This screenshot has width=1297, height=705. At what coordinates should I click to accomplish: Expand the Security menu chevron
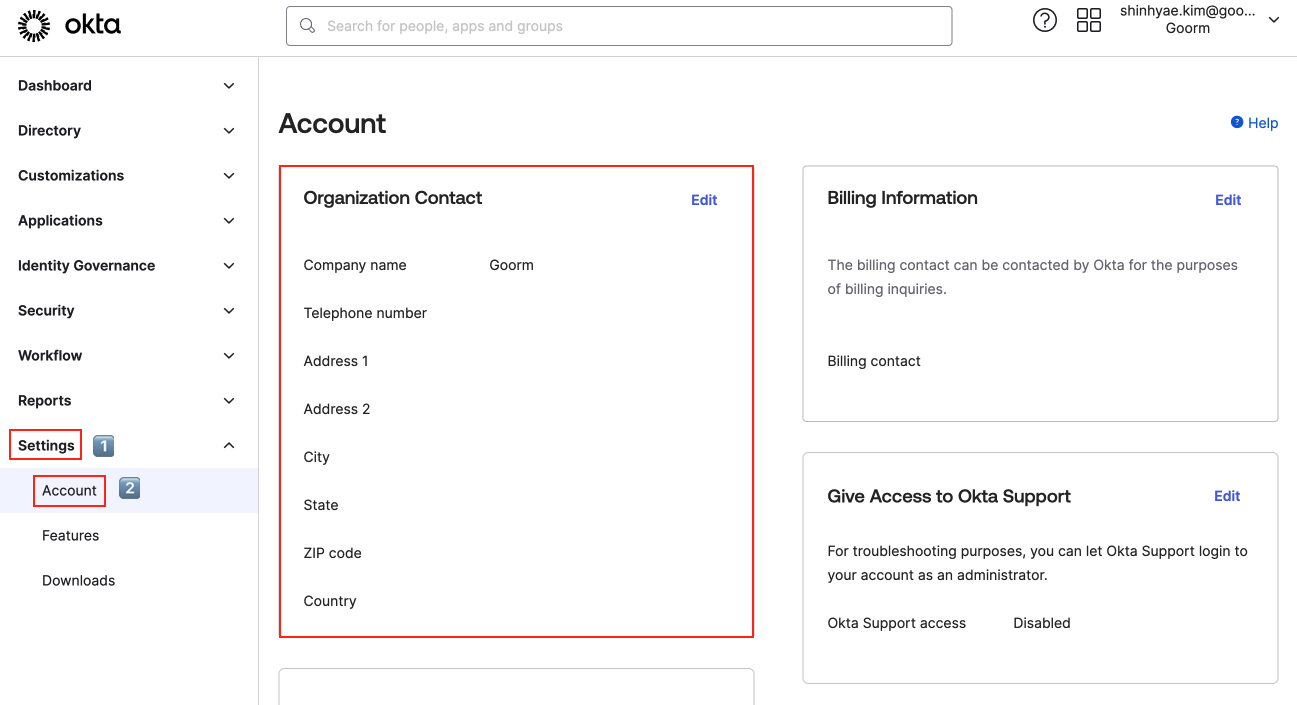(x=229, y=311)
